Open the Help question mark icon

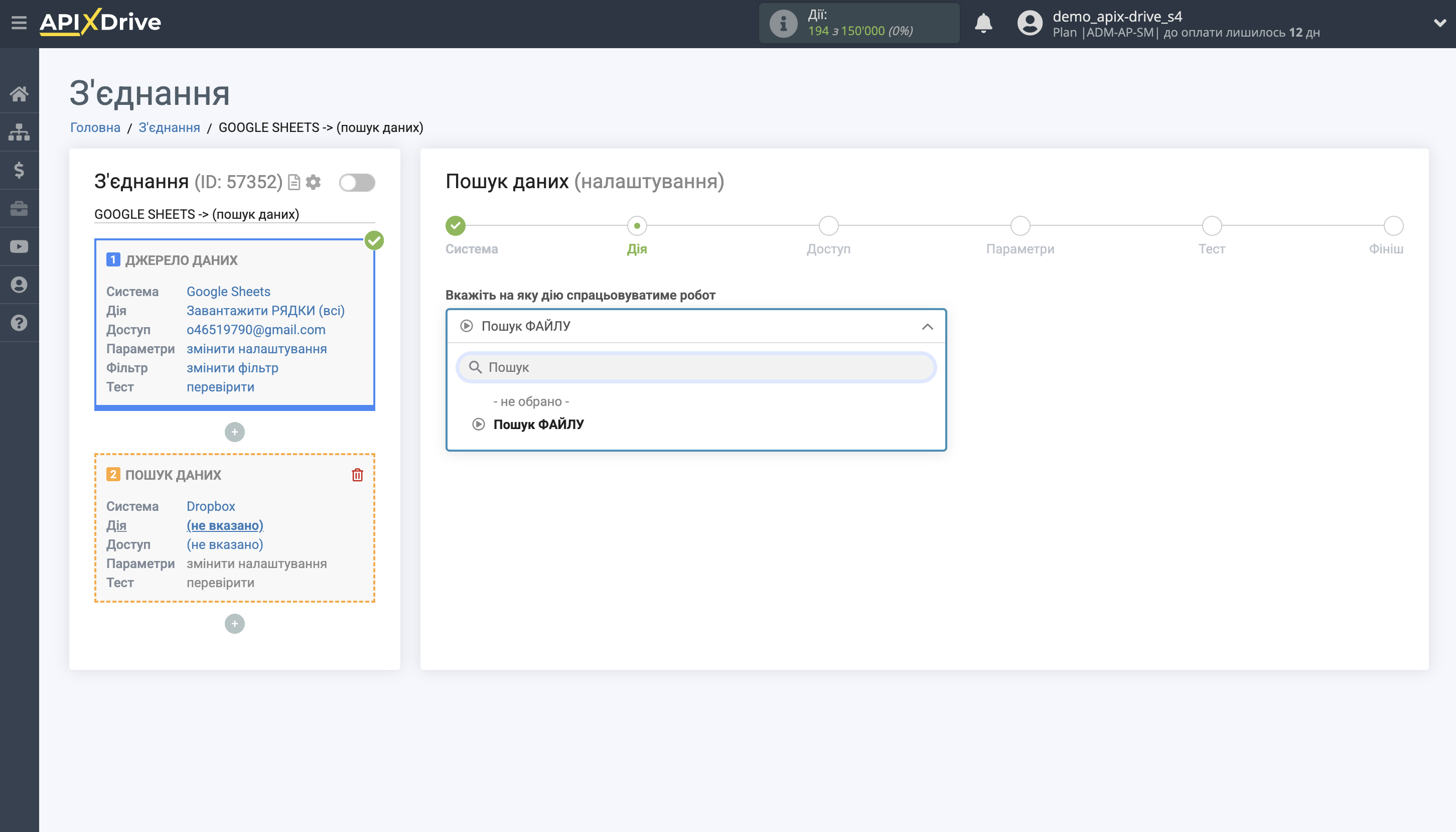click(19, 323)
